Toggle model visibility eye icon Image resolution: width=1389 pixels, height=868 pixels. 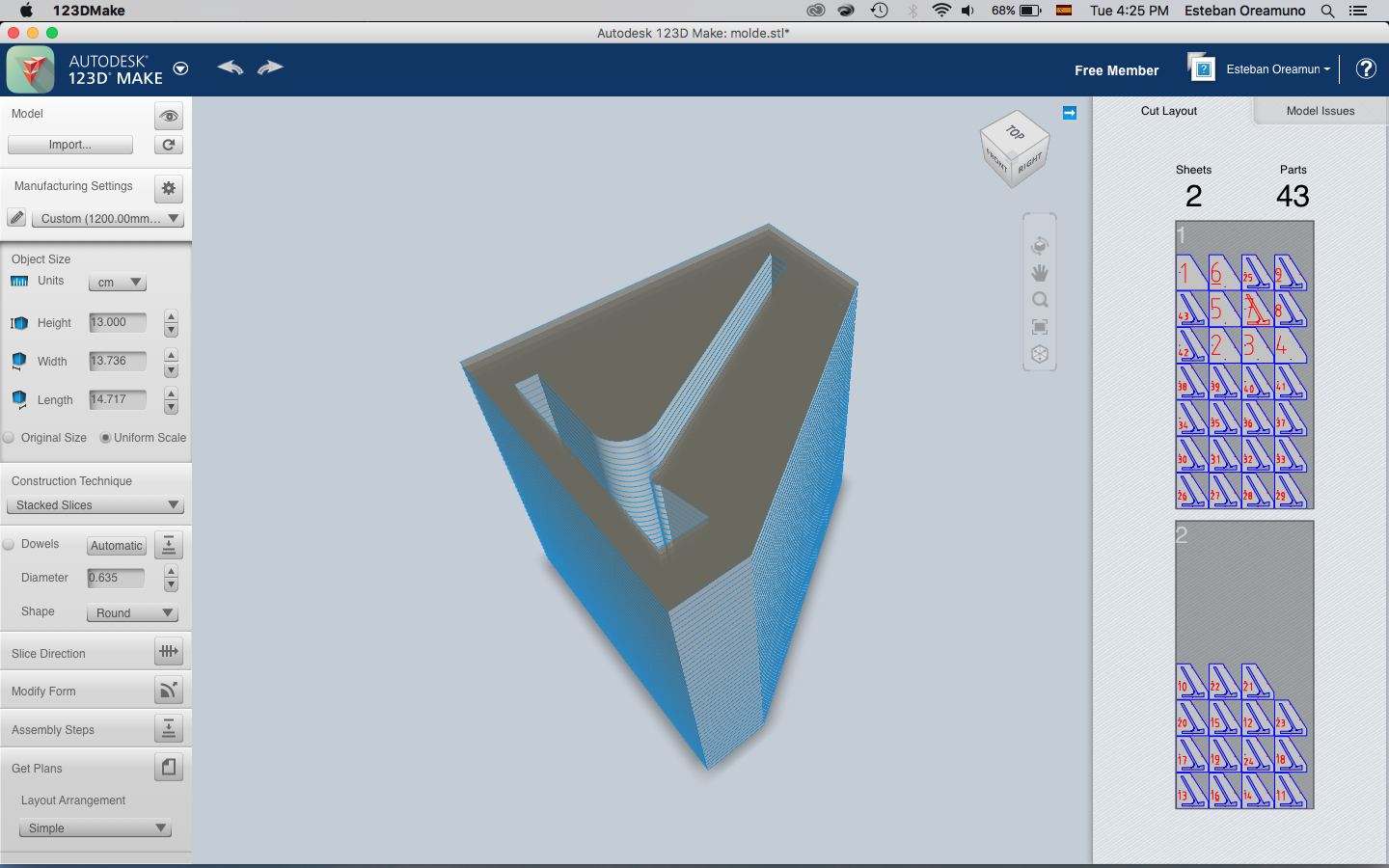coord(169,116)
